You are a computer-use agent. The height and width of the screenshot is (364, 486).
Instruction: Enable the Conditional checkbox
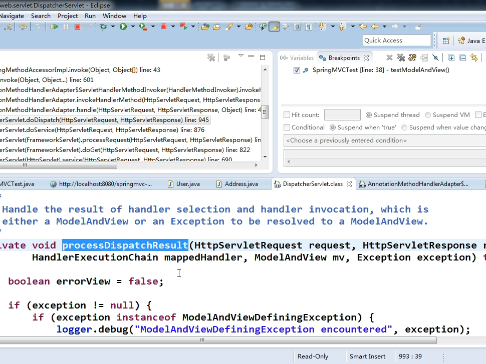(x=286, y=127)
